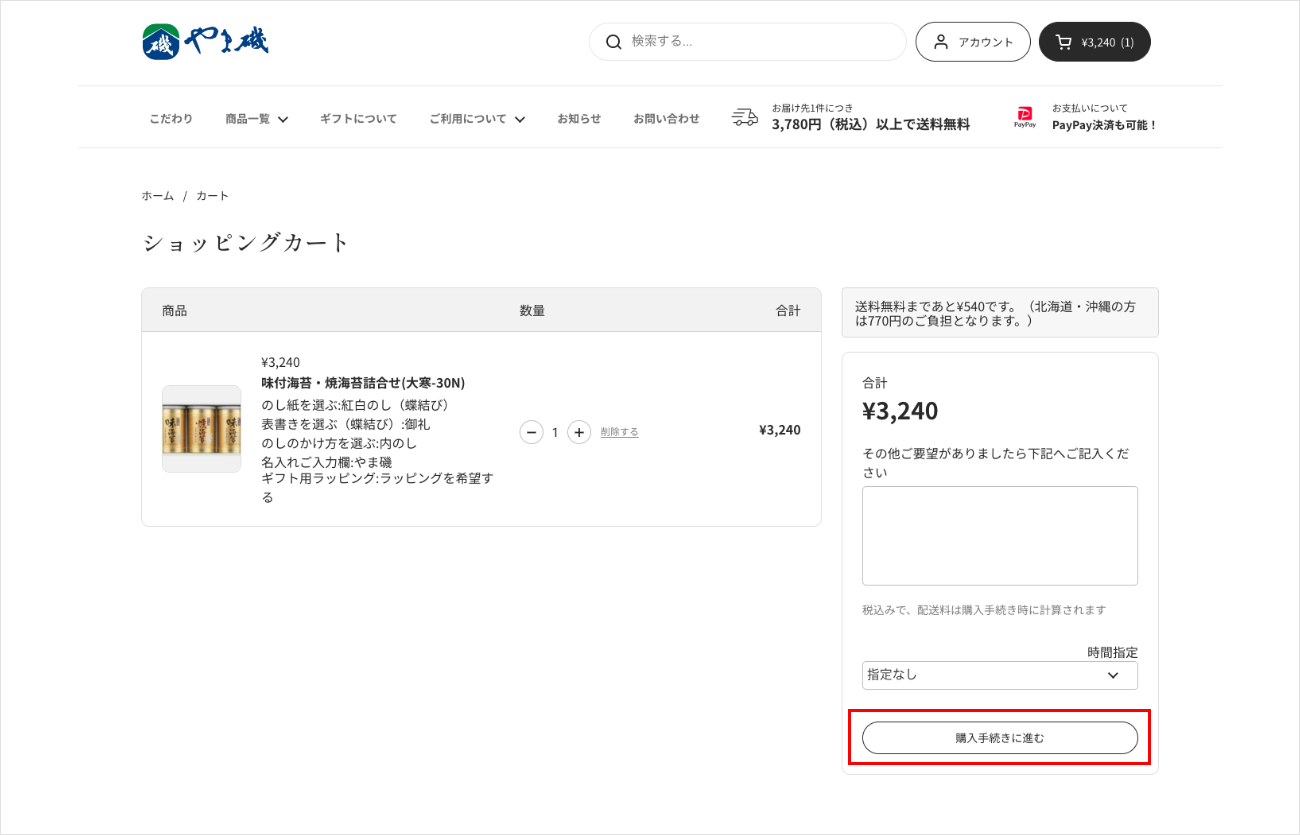Viewport: 1300px width, 835px height.
Task: Click the やま磯 logo in the header
Action: pos(205,42)
